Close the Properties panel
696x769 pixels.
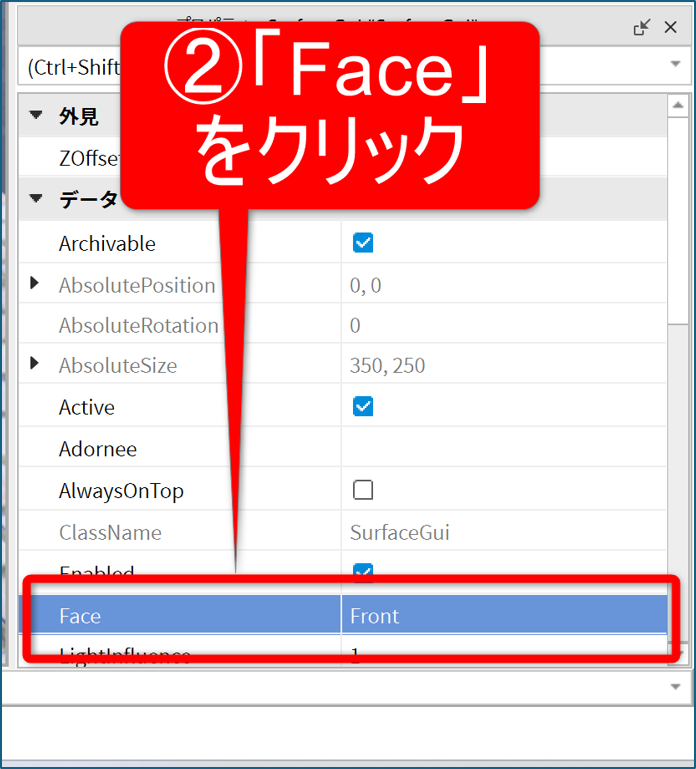[671, 27]
